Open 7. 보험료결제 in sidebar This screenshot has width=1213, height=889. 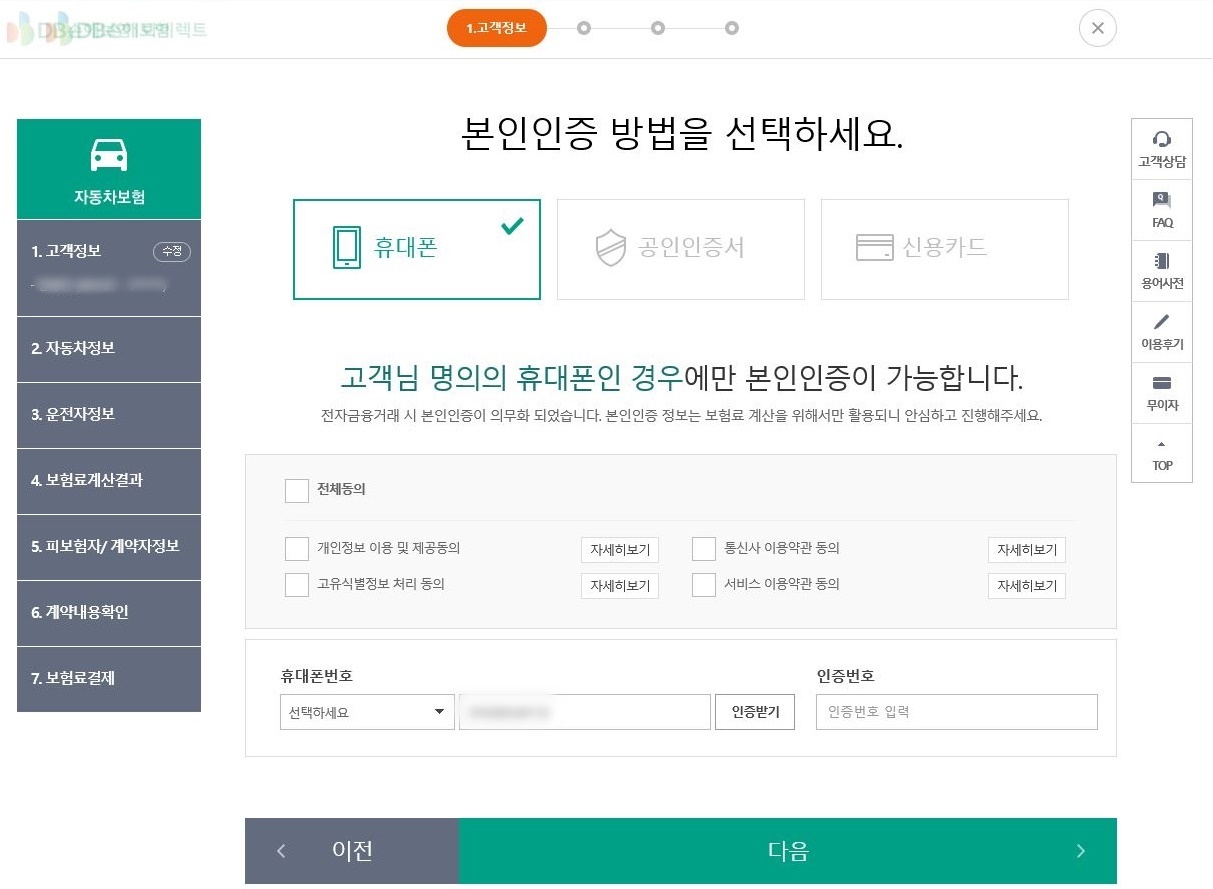[x=109, y=679]
